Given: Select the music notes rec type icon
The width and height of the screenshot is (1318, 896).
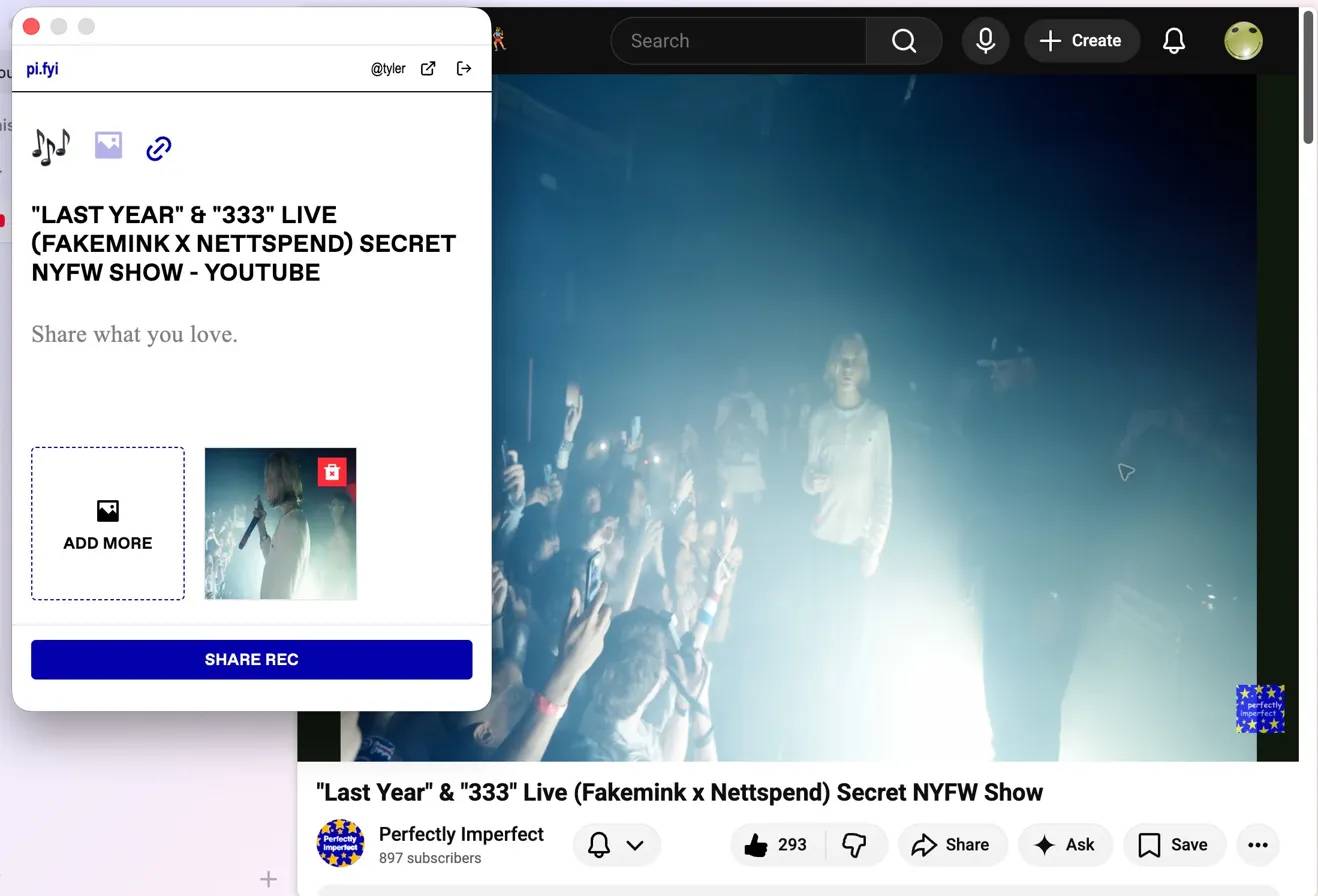Looking at the screenshot, I should point(51,147).
